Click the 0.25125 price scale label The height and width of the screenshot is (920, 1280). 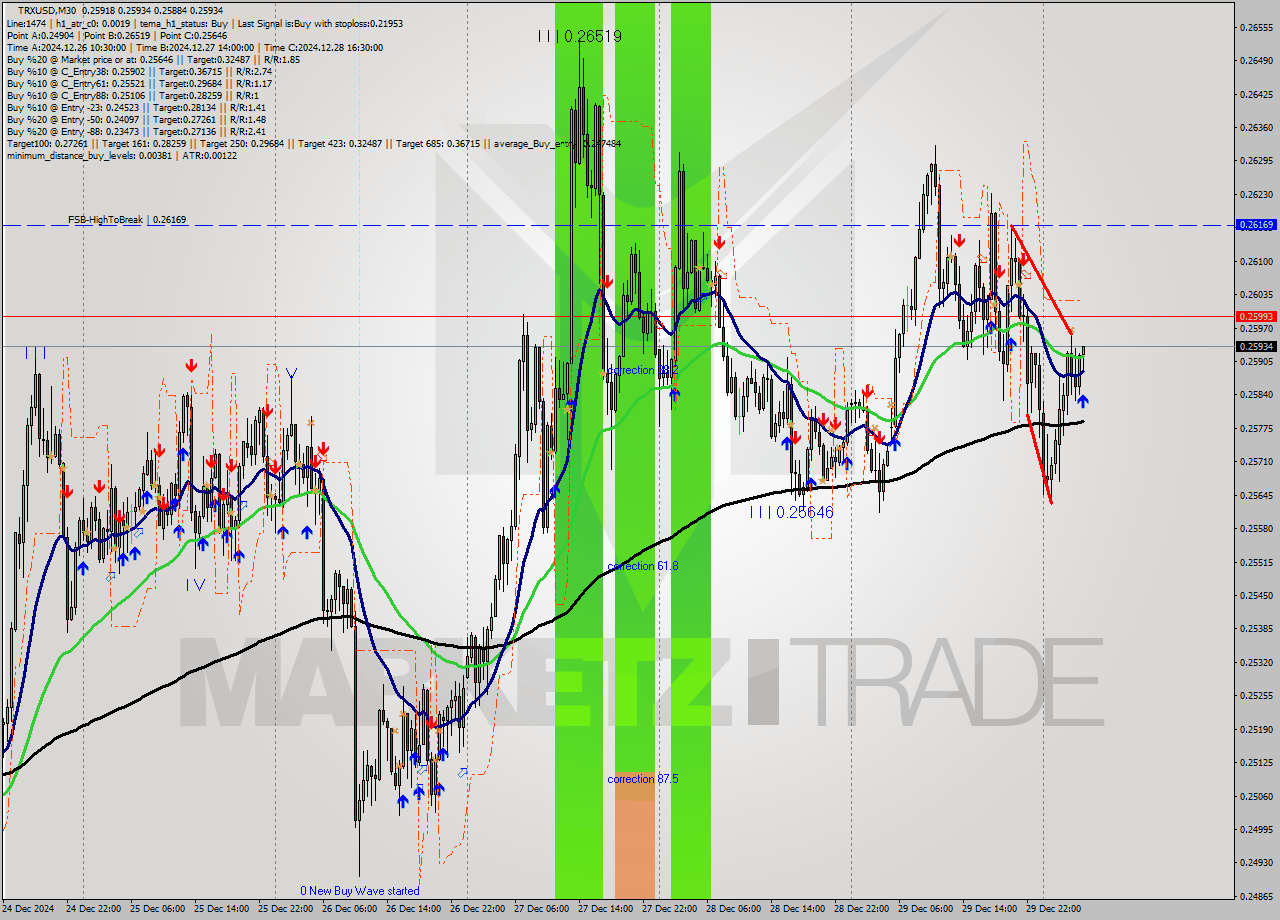click(x=1256, y=762)
